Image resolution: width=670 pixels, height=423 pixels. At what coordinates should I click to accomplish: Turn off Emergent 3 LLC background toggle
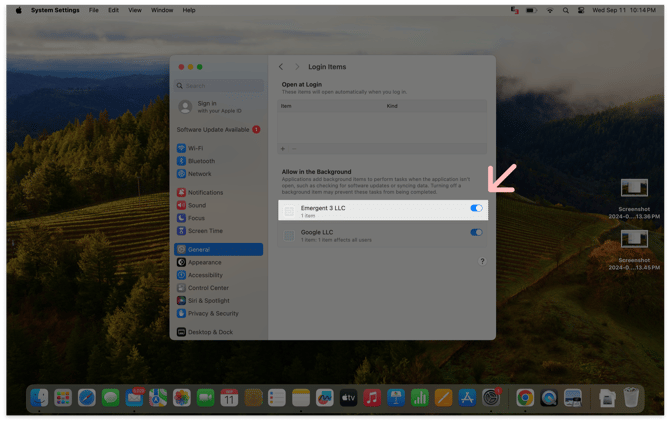pos(476,209)
